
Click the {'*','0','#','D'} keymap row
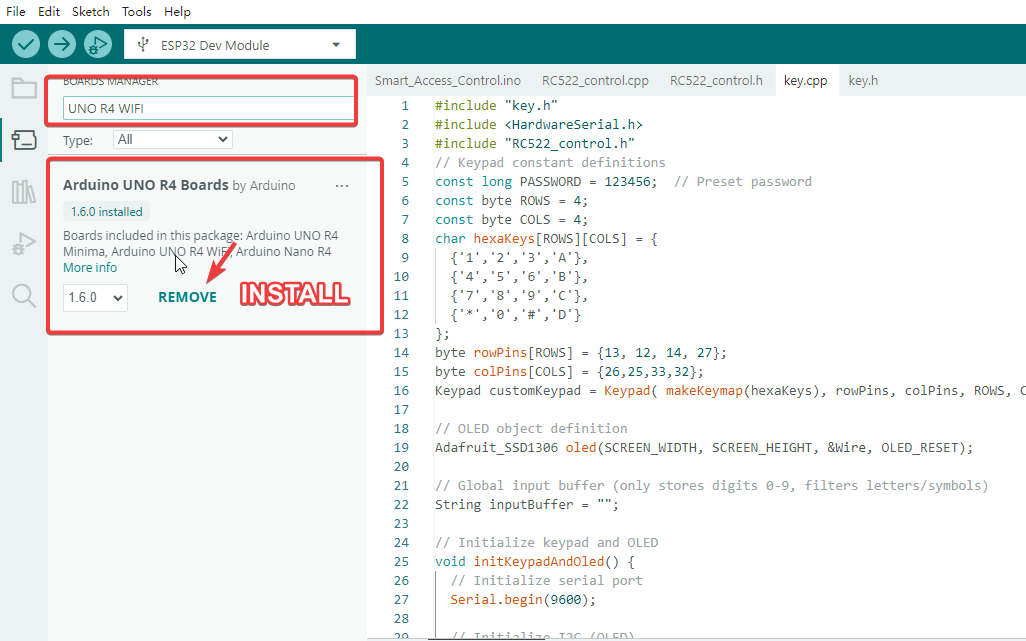point(516,315)
